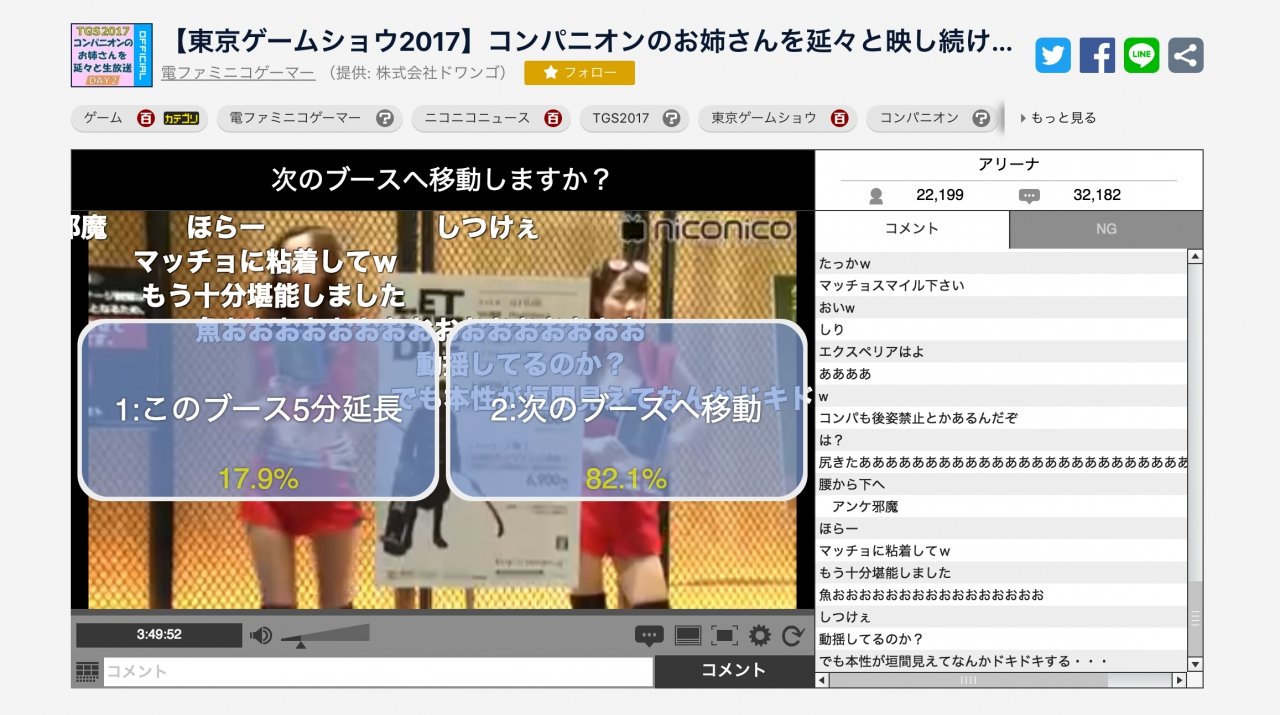Expand もっと見る to show more tags
The height and width of the screenshot is (715, 1280).
pyautogui.click(x=1056, y=117)
